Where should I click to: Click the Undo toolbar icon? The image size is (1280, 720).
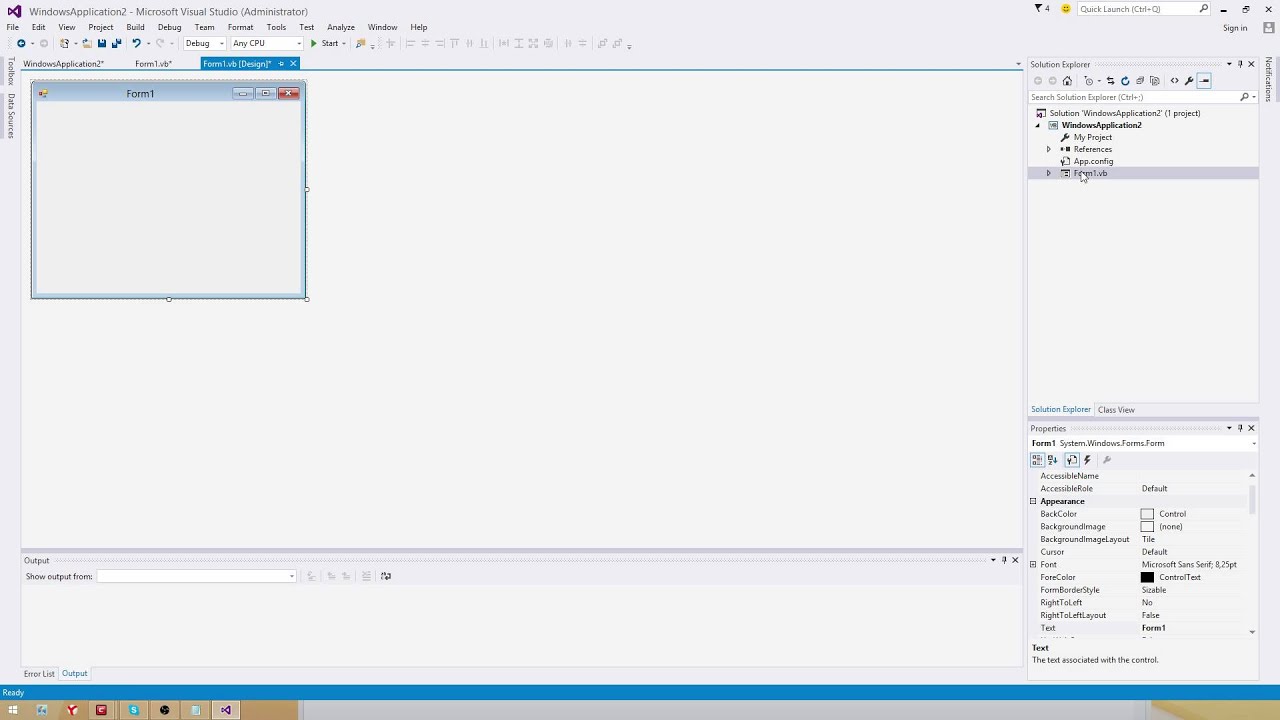tap(136, 43)
